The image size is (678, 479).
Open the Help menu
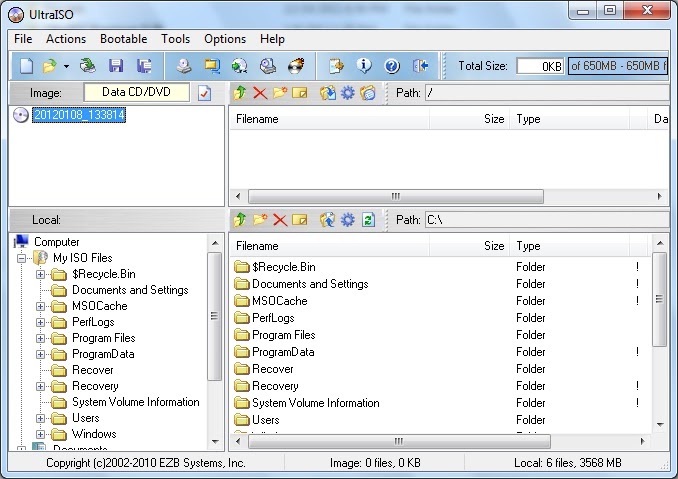click(x=272, y=39)
